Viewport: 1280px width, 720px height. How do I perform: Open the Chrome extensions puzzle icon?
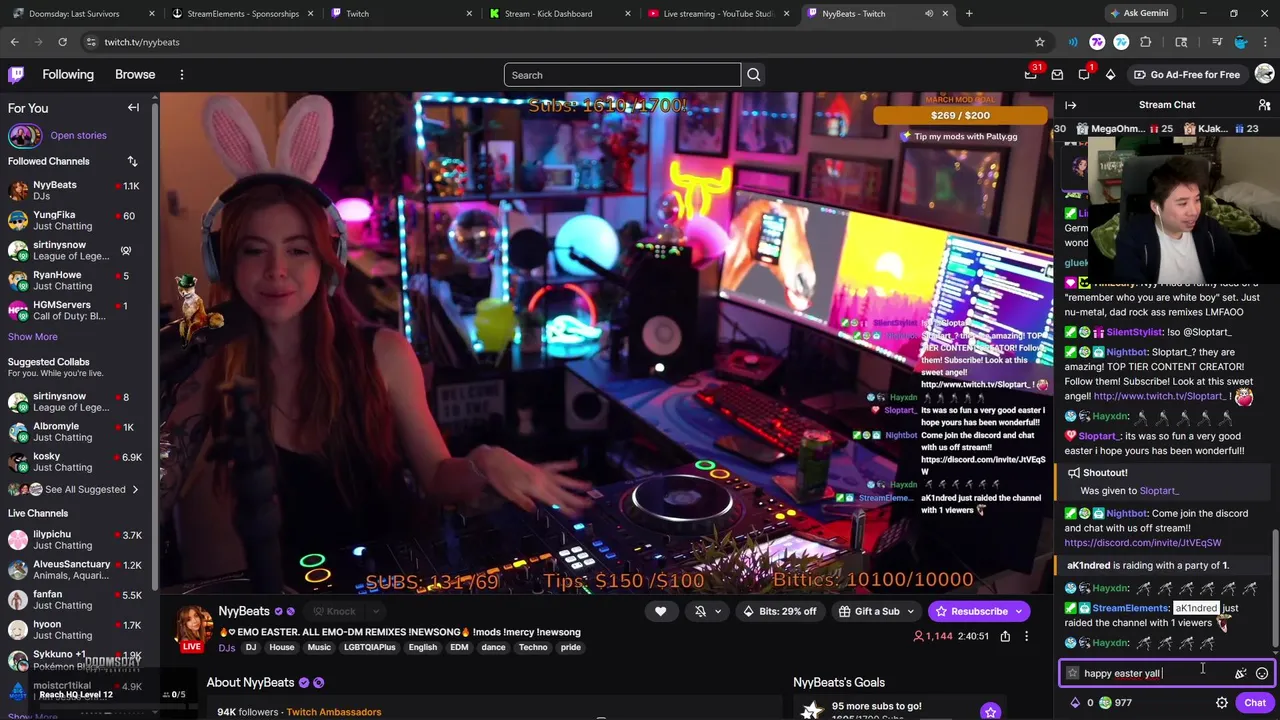[x=1145, y=42]
